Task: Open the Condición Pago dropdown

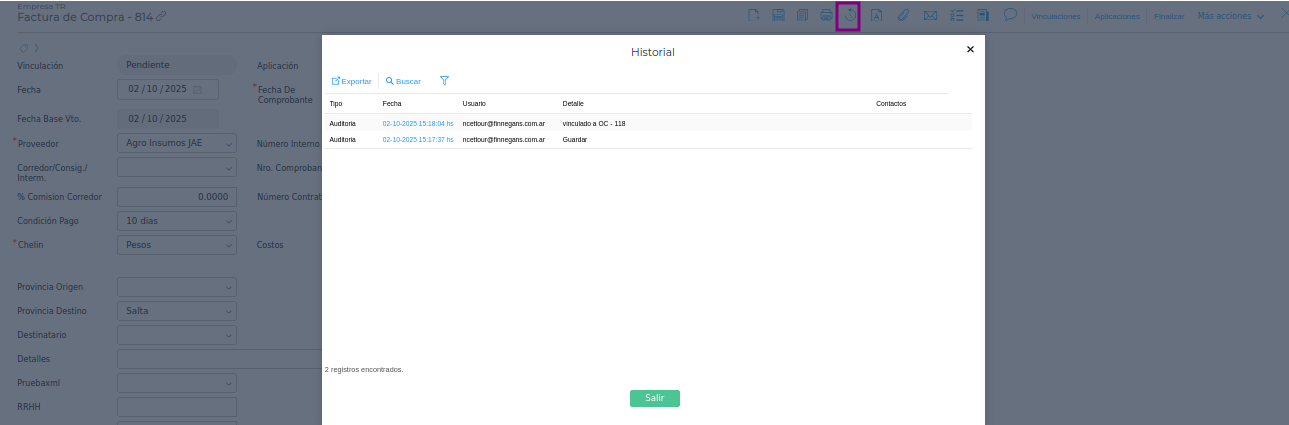Action: tap(228, 221)
